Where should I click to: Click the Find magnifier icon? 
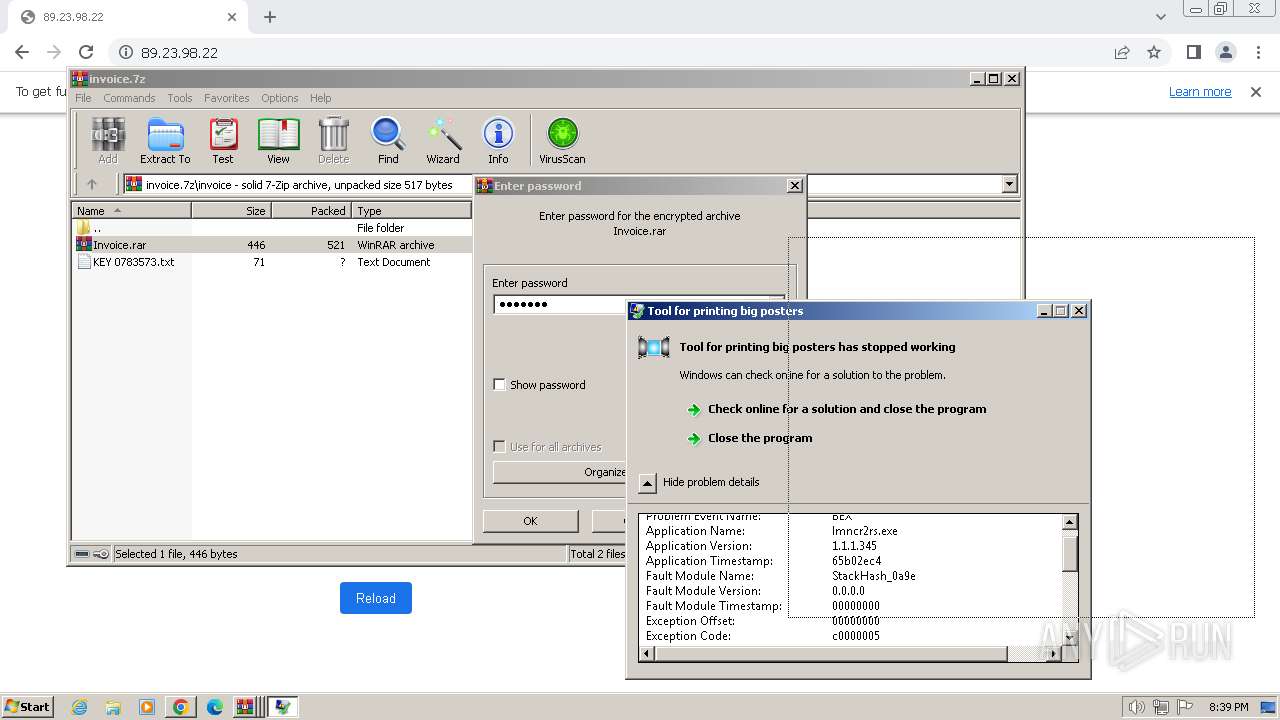pyautogui.click(x=388, y=140)
